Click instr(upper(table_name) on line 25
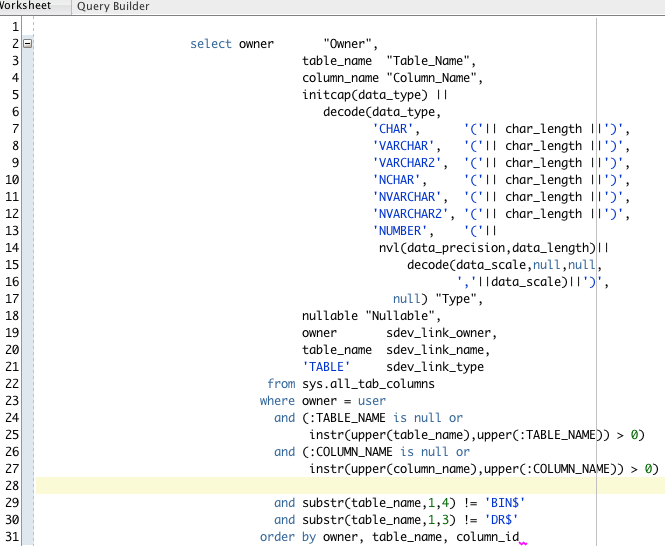665x546 pixels. [389, 435]
